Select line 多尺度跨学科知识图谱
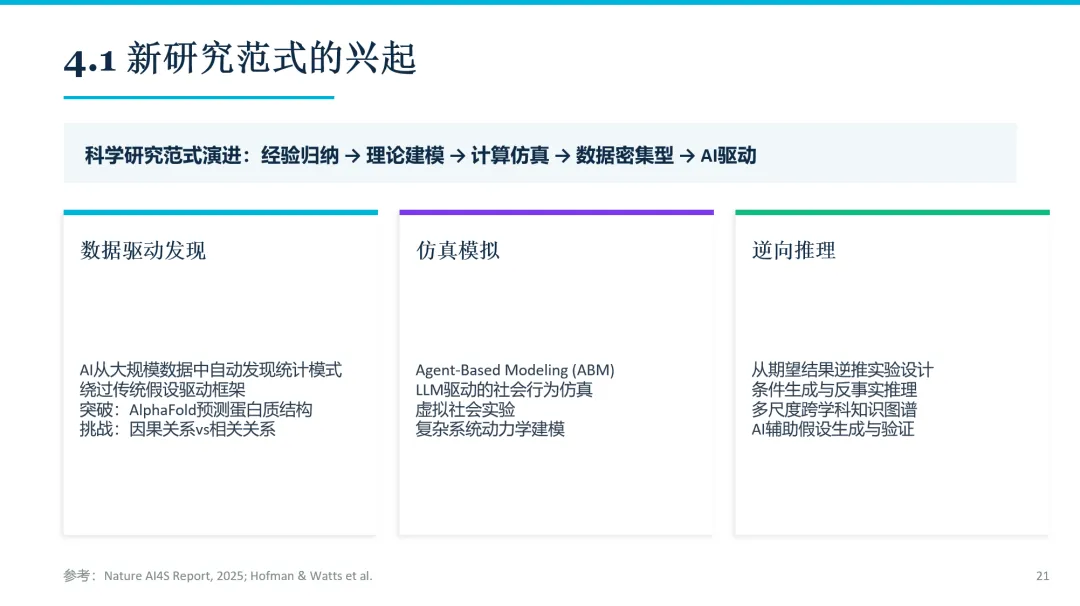The height and width of the screenshot is (606, 1080). click(834, 410)
